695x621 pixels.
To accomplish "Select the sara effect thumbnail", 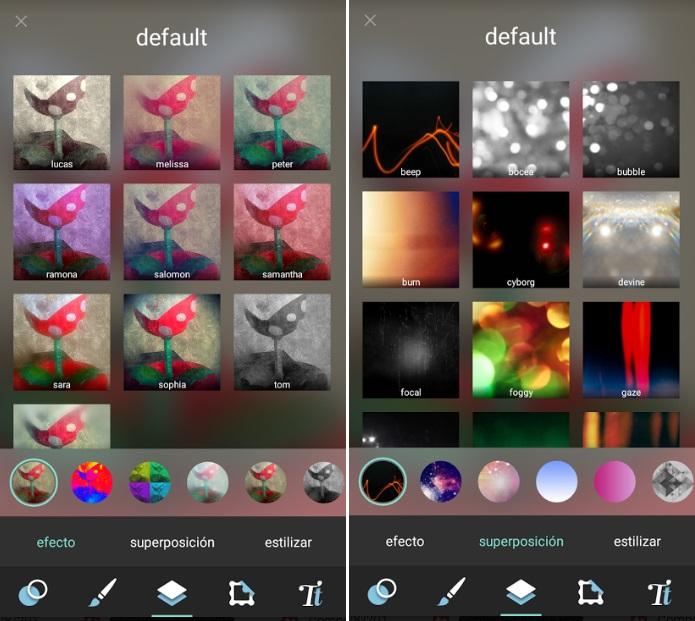I will click(62, 342).
